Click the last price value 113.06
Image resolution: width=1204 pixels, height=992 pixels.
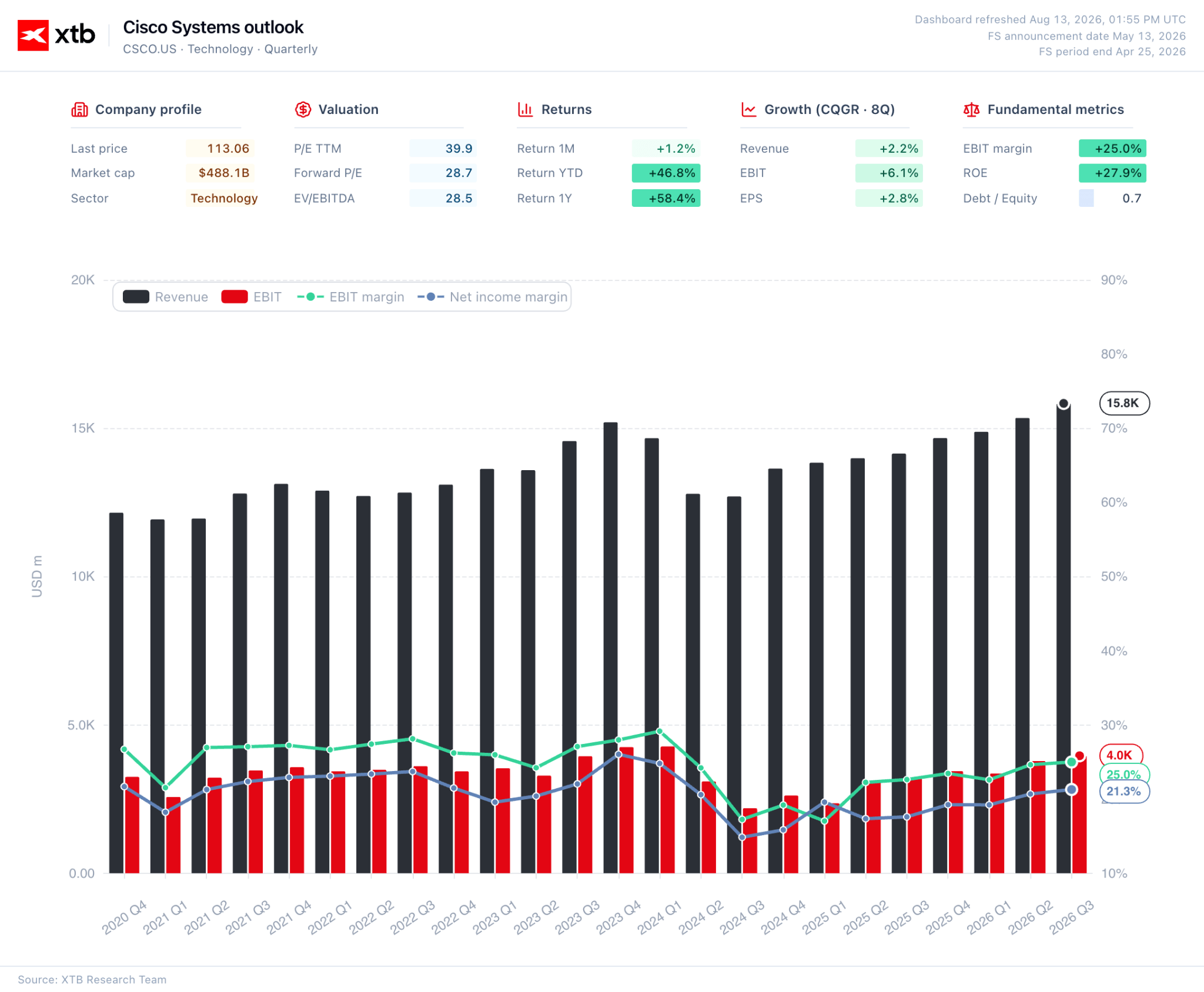(x=228, y=149)
